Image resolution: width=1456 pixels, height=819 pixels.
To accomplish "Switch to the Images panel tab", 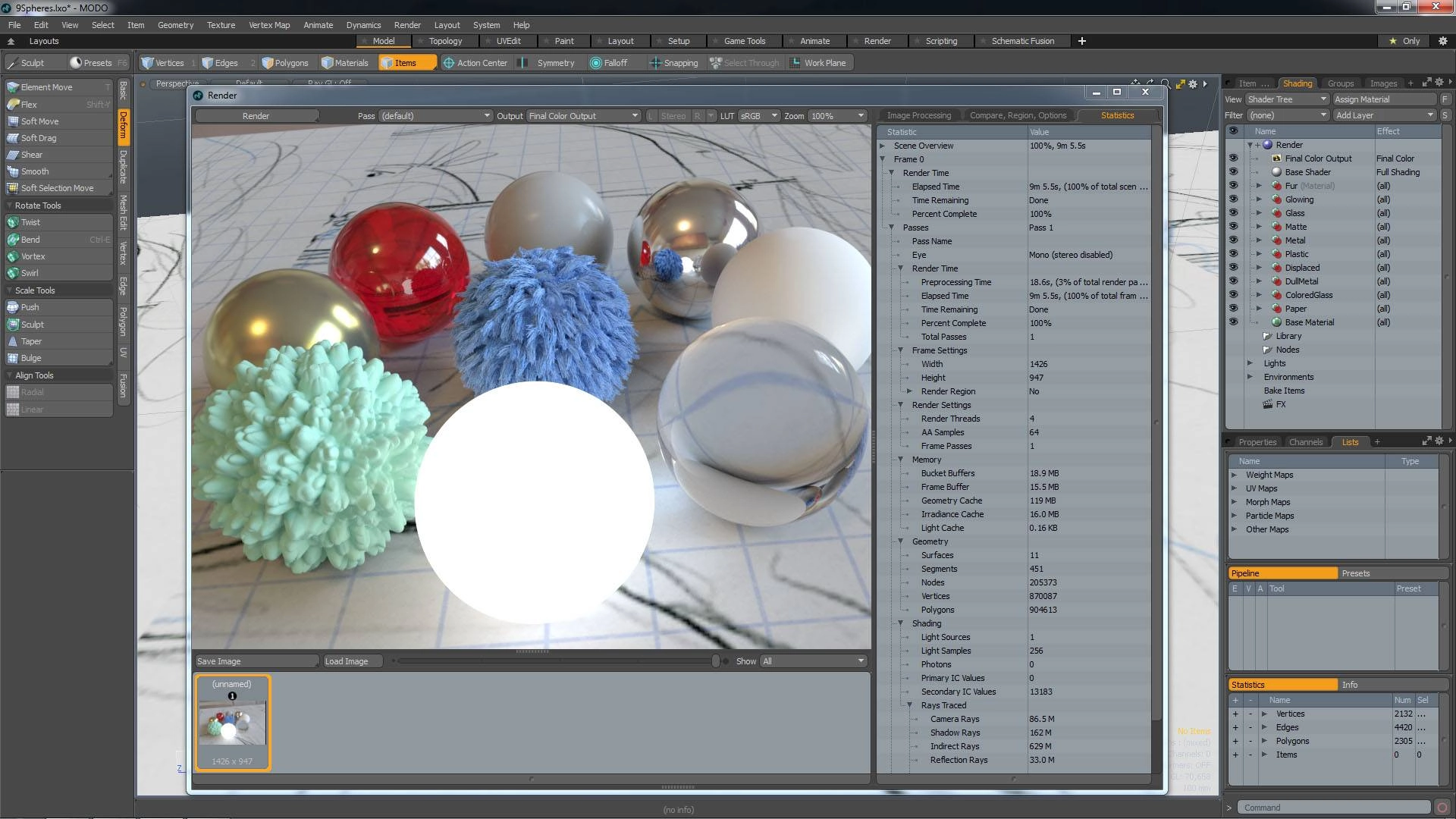I will pyautogui.click(x=1383, y=83).
